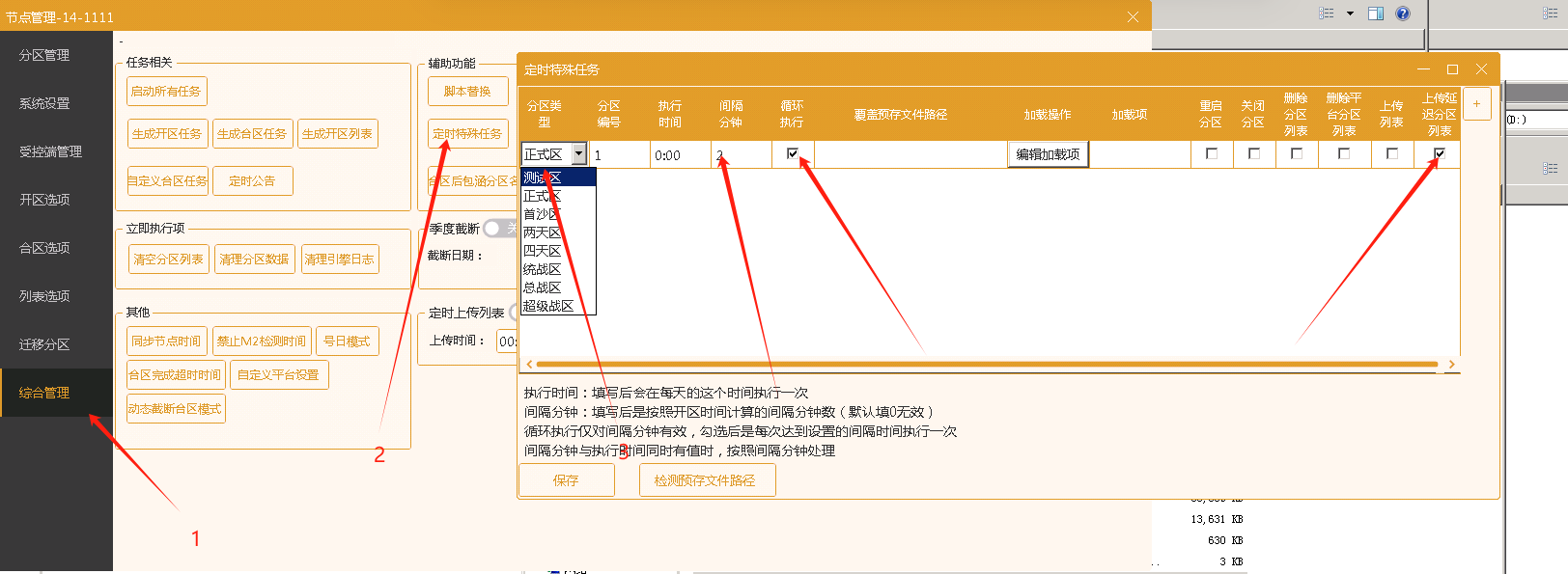Click the 编辑加载项 button
Viewport: 1568px width, 574px height.
pos(1048,154)
